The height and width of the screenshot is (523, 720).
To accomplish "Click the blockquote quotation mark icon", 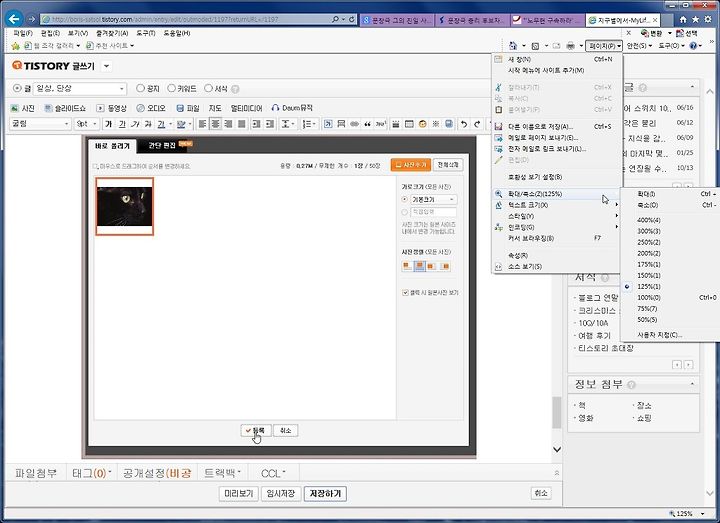I will 367,124.
